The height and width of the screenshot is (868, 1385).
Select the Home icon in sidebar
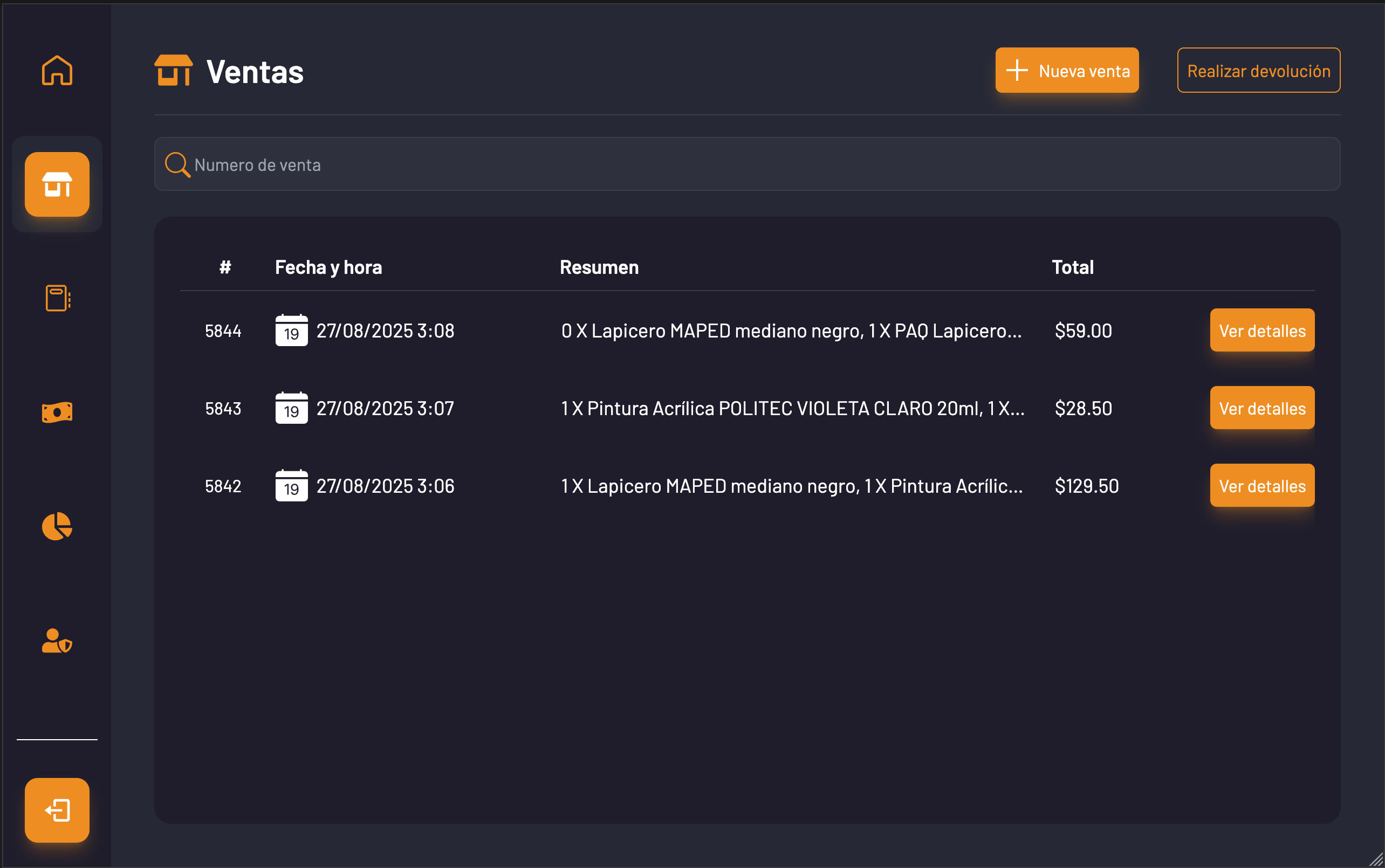[x=56, y=70]
